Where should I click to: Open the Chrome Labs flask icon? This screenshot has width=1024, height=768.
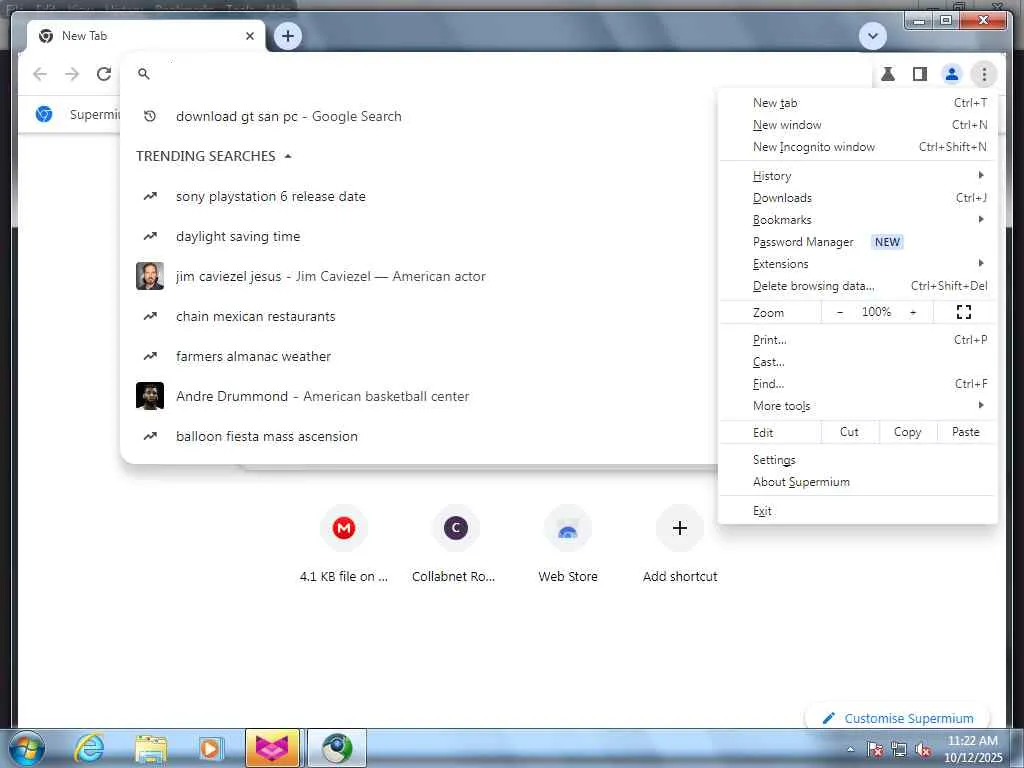(x=888, y=74)
